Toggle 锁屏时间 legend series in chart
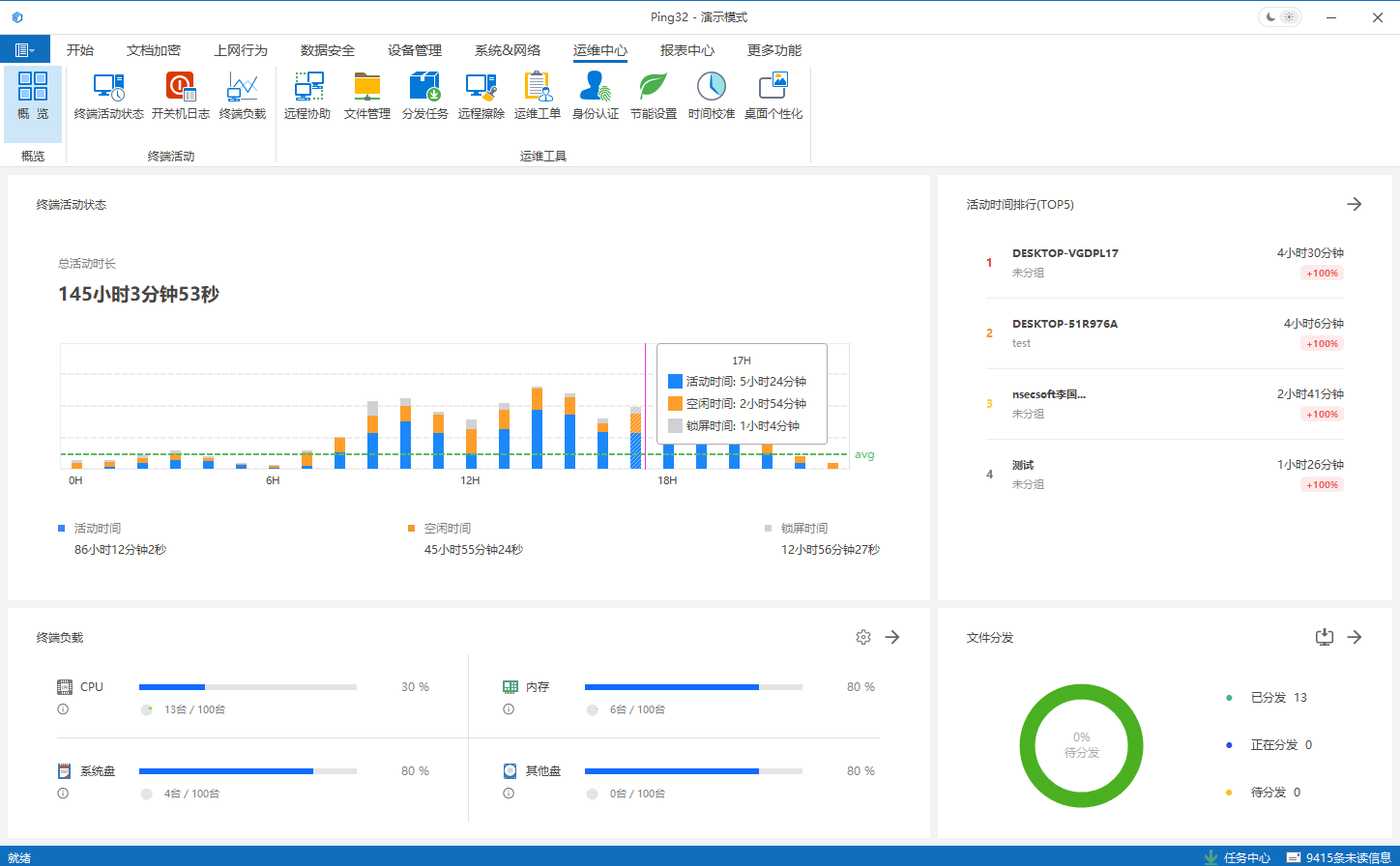This screenshot has height=866, width=1400. 803,529
